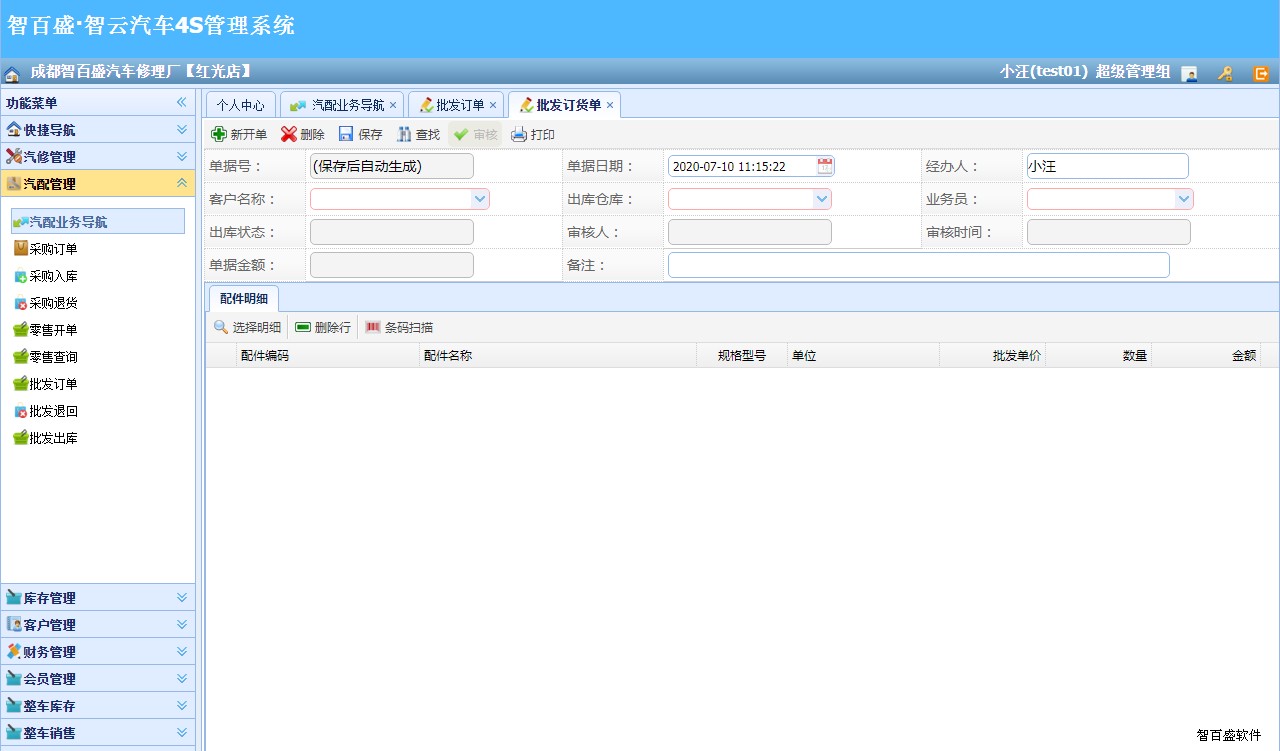Open the 业务员 dropdown arrow

point(1184,199)
